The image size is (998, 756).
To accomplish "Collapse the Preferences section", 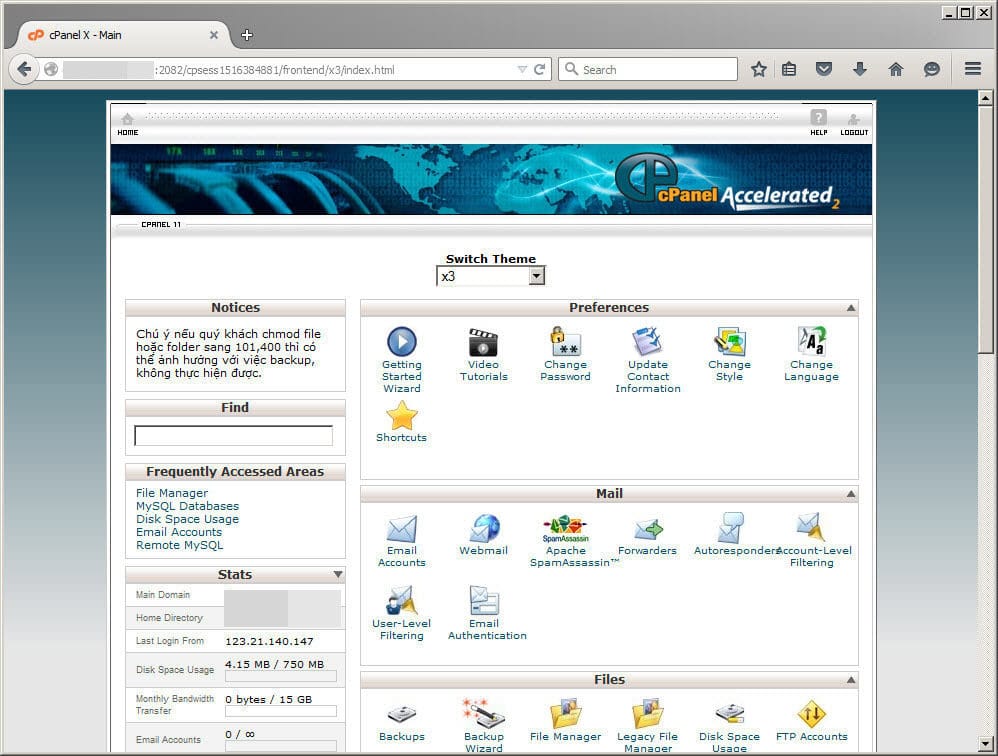I will coord(851,308).
